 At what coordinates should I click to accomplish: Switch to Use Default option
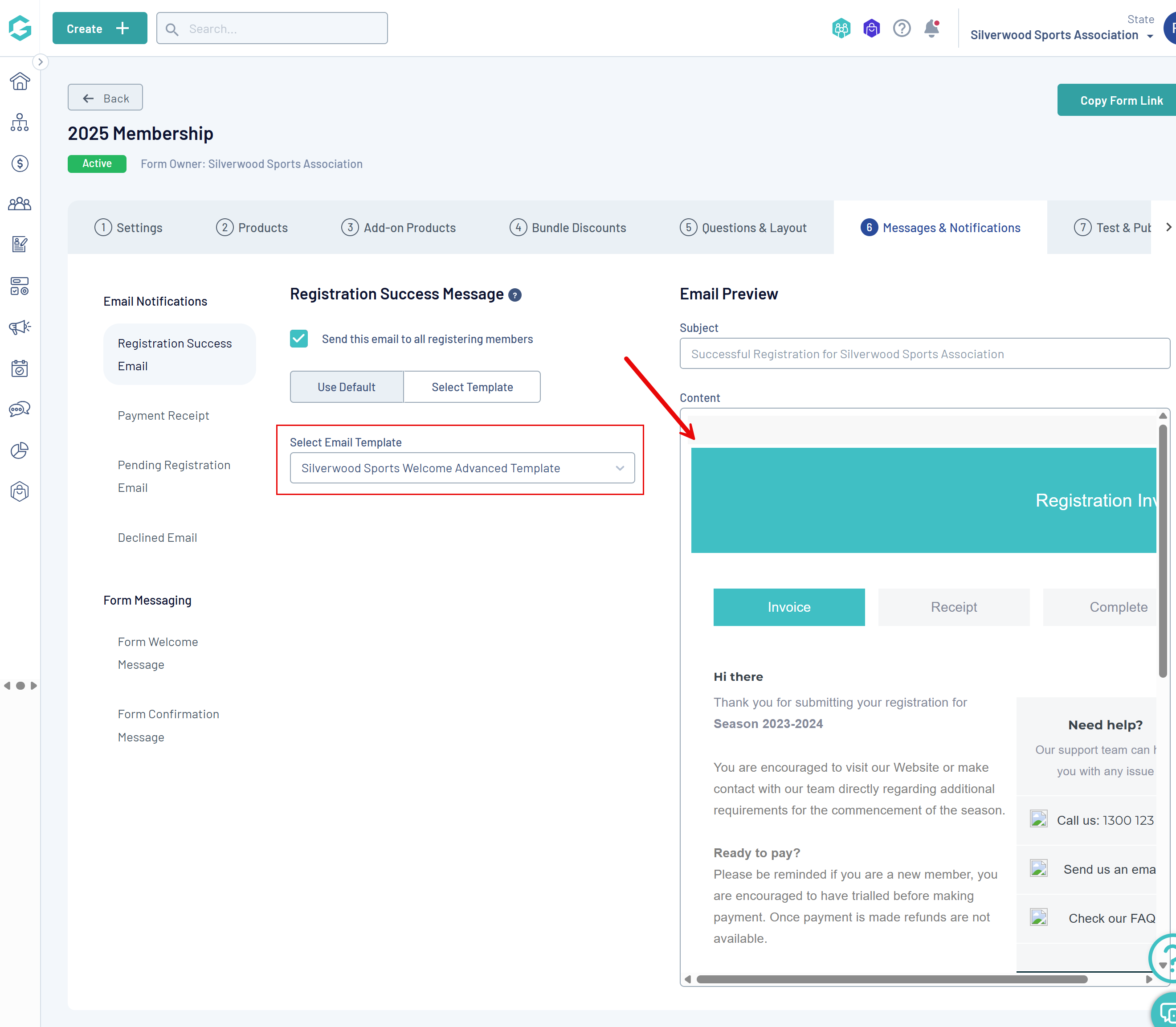coord(347,387)
